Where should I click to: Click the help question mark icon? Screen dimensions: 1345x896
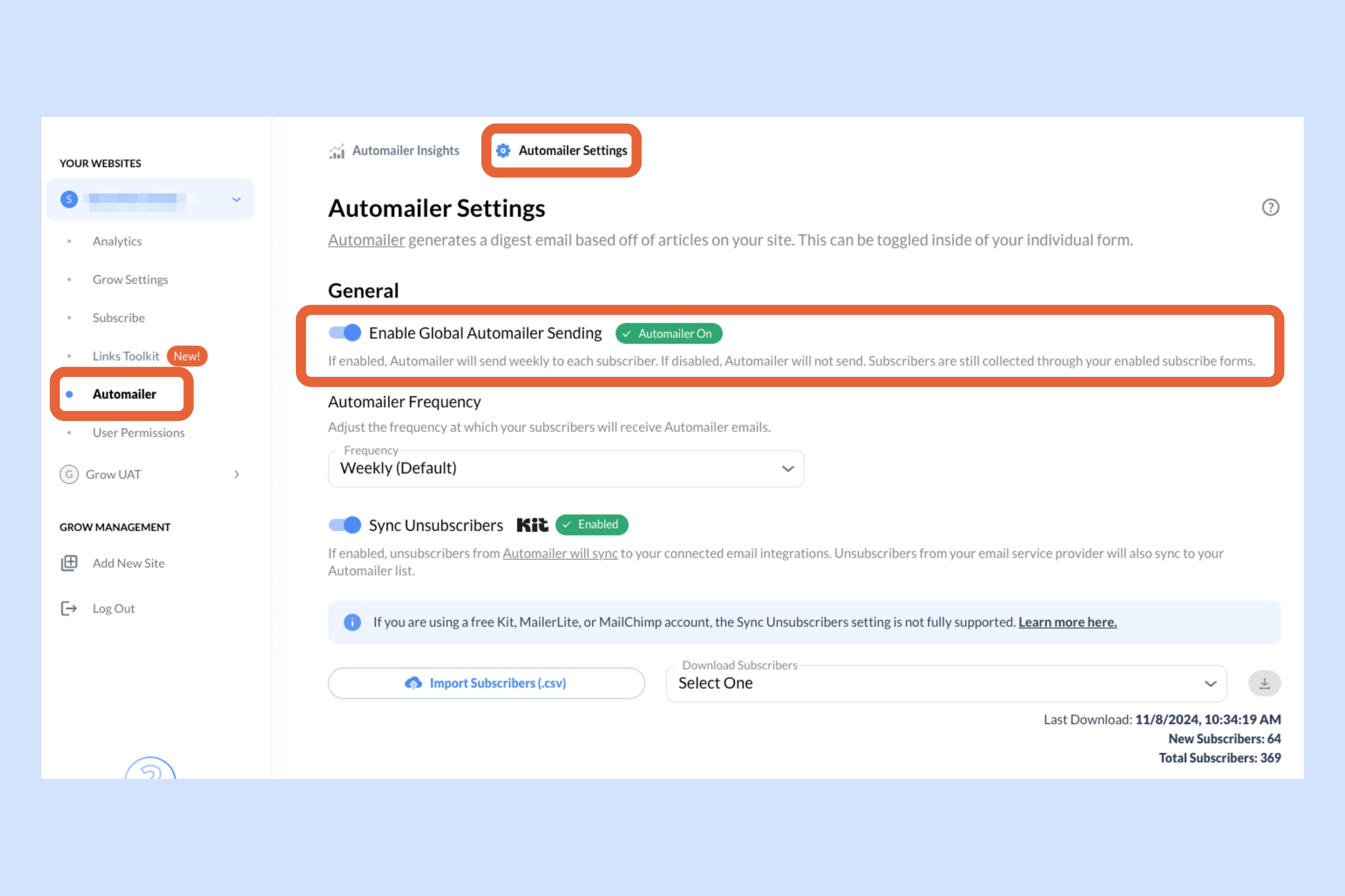pos(1270,207)
